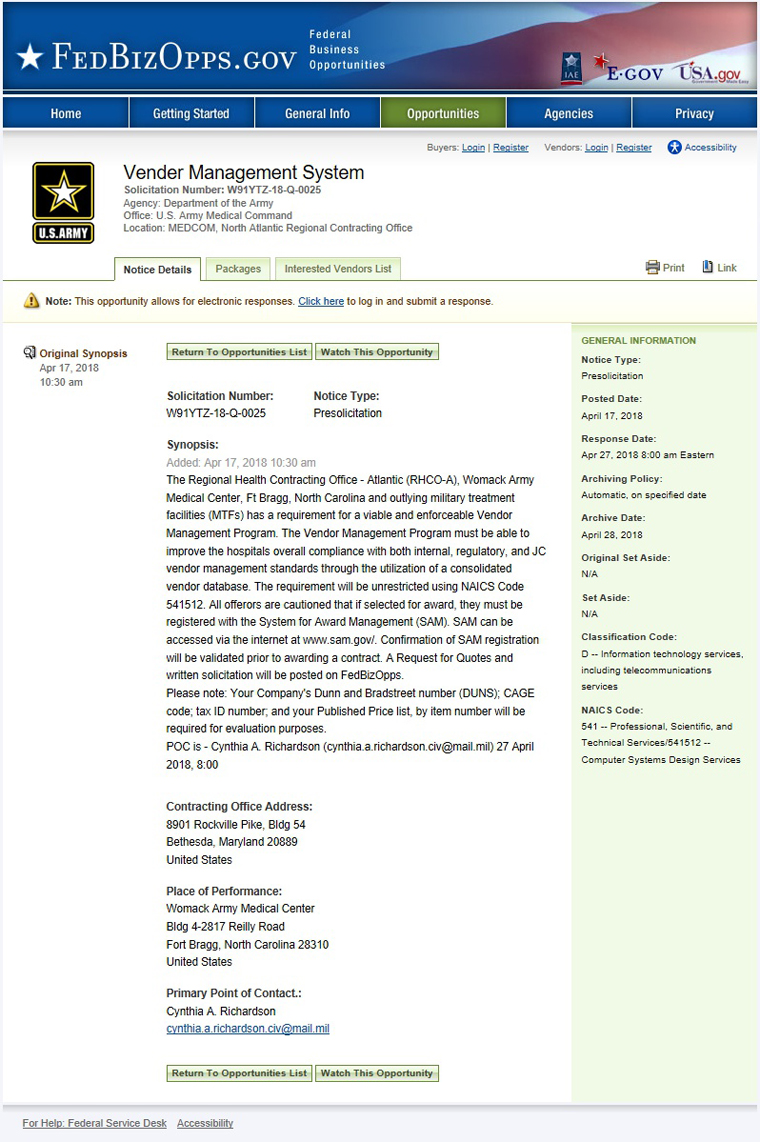Click the 'Posted Date:' label
Viewport: 760px width, 1142px height.
click(611, 399)
